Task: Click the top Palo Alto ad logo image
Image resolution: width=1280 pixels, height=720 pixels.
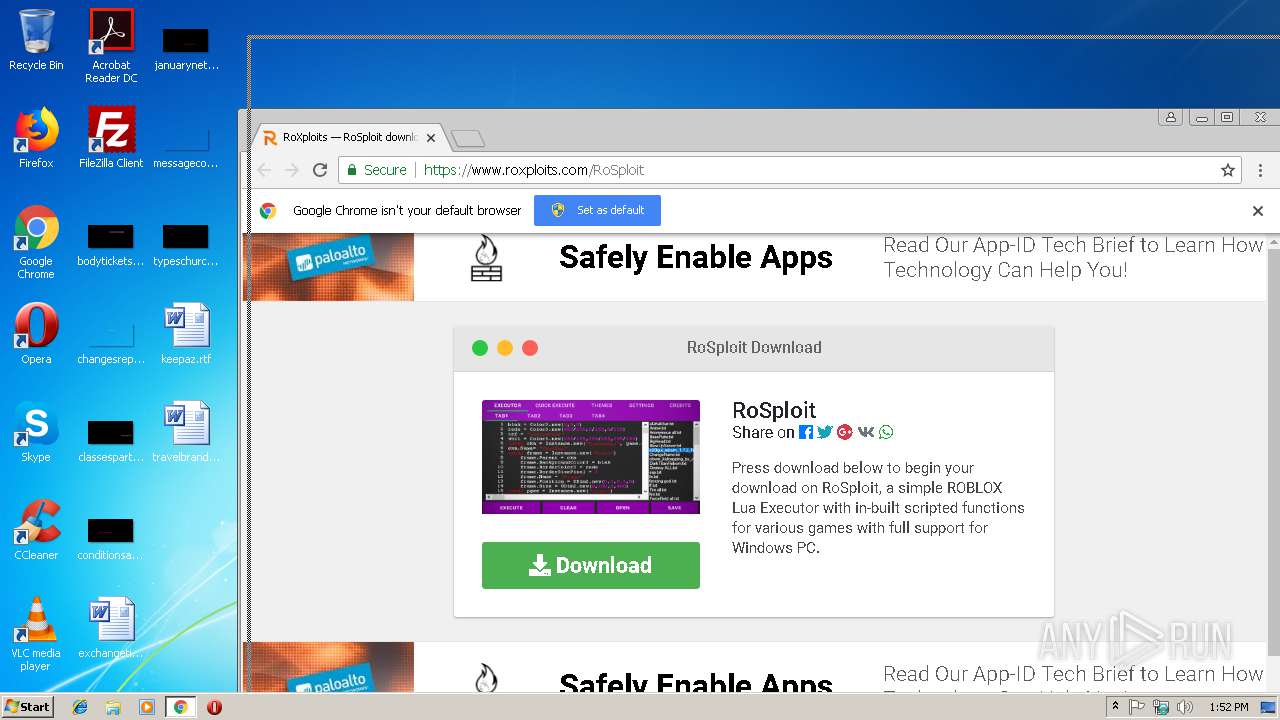Action: pos(329,266)
